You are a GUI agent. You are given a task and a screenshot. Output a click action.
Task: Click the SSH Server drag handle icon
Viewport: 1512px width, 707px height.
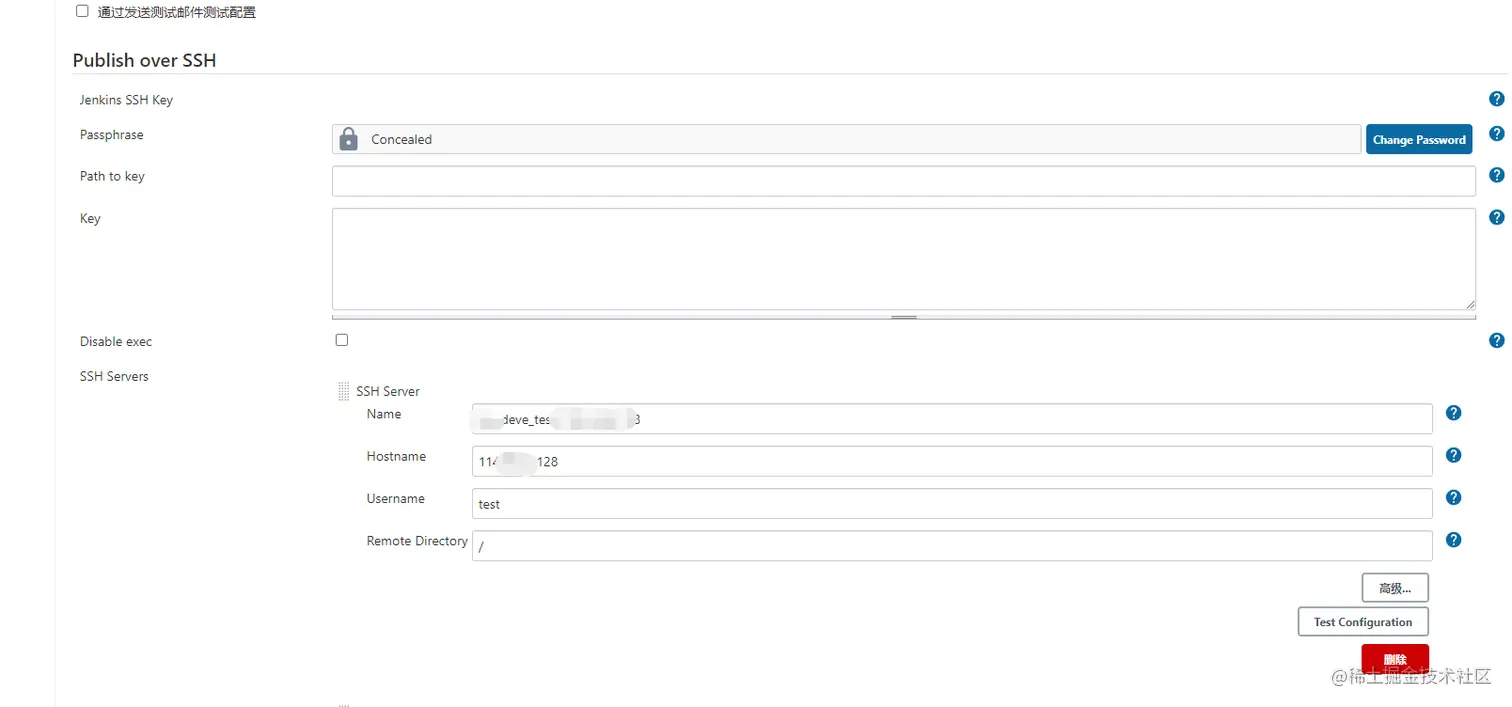click(x=344, y=391)
